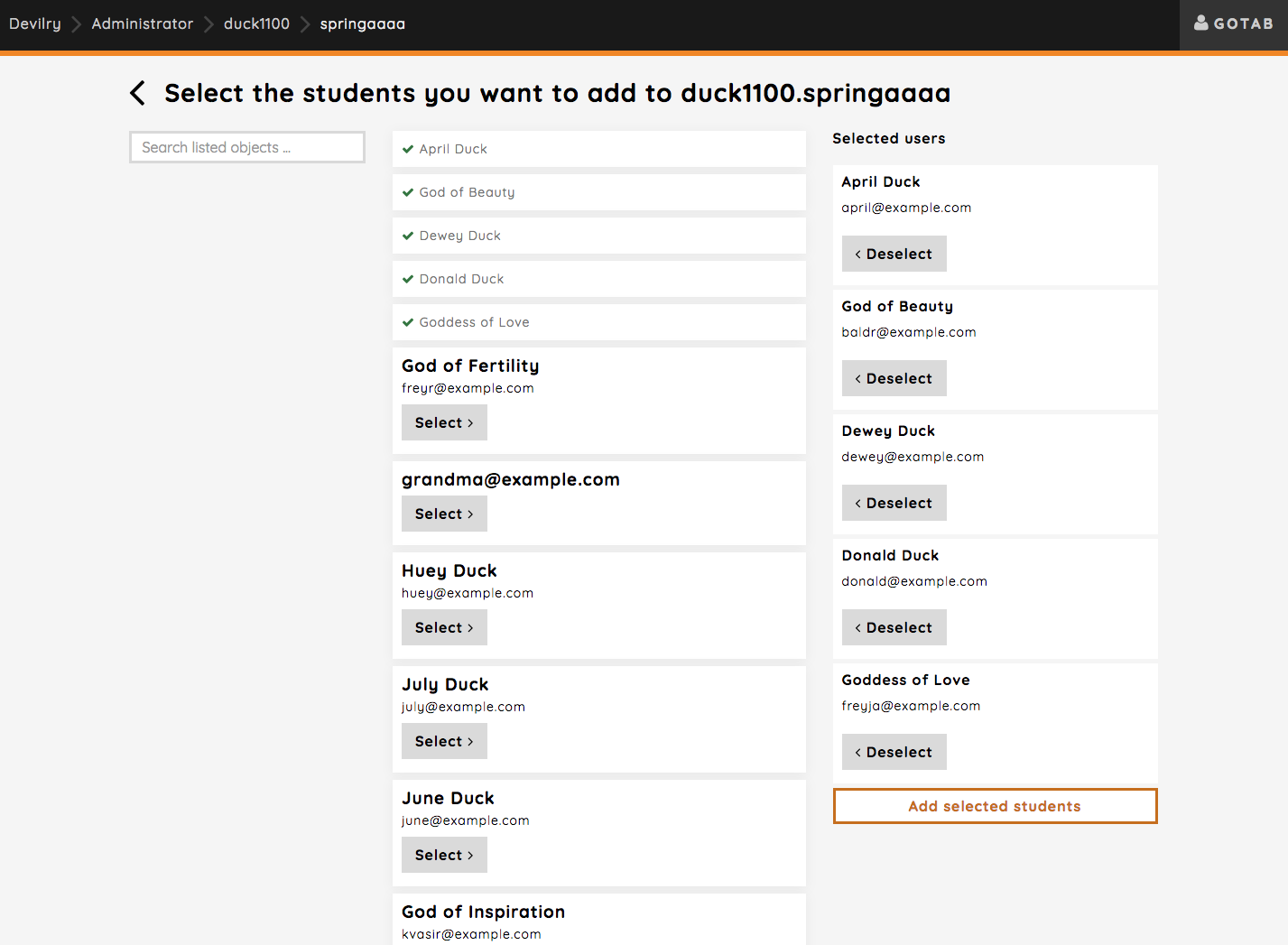Select Huey Duck student
This screenshot has width=1288, height=945.
(444, 627)
